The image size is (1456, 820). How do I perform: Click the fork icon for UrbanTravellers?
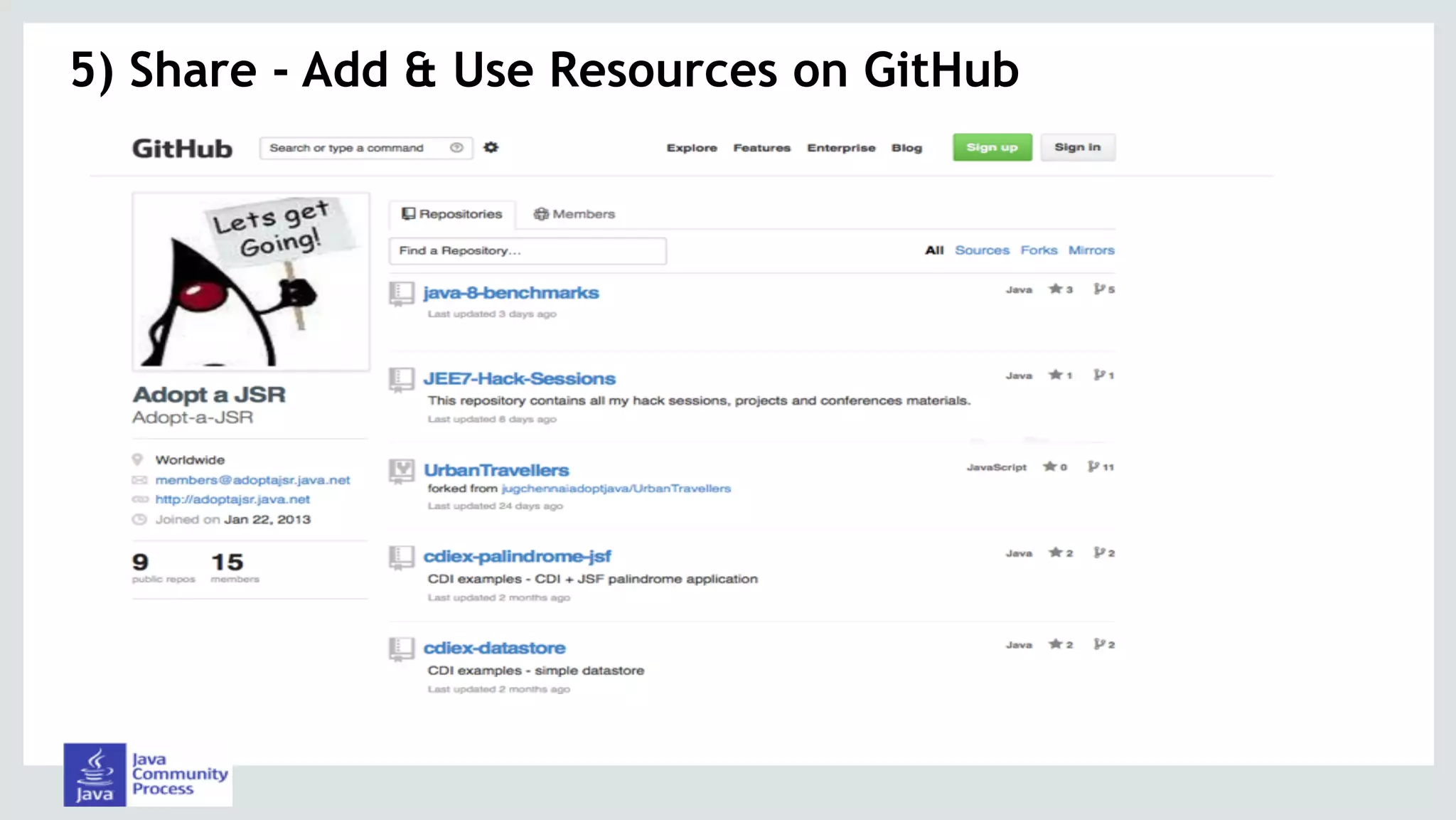coord(1093,467)
